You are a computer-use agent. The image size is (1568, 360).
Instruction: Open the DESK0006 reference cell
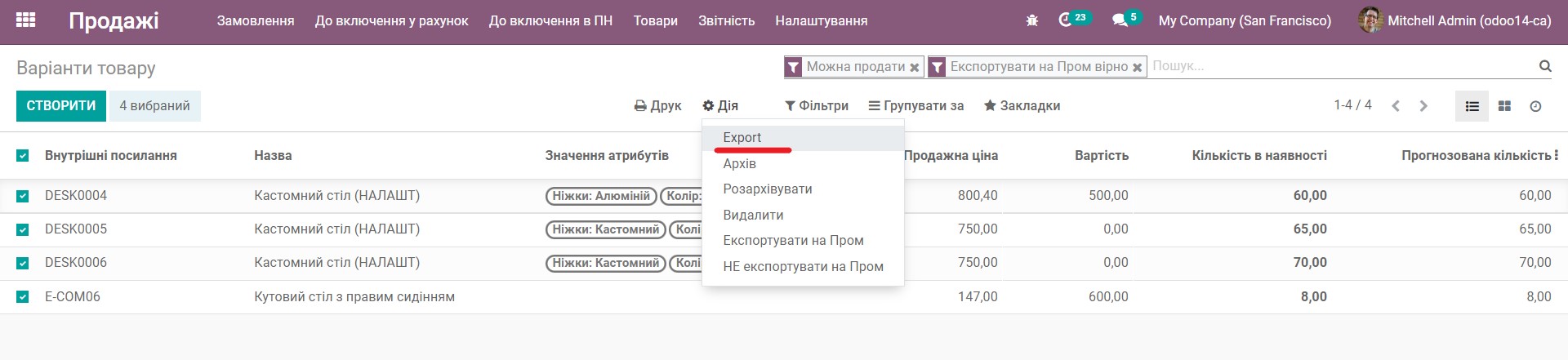click(x=76, y=263)
